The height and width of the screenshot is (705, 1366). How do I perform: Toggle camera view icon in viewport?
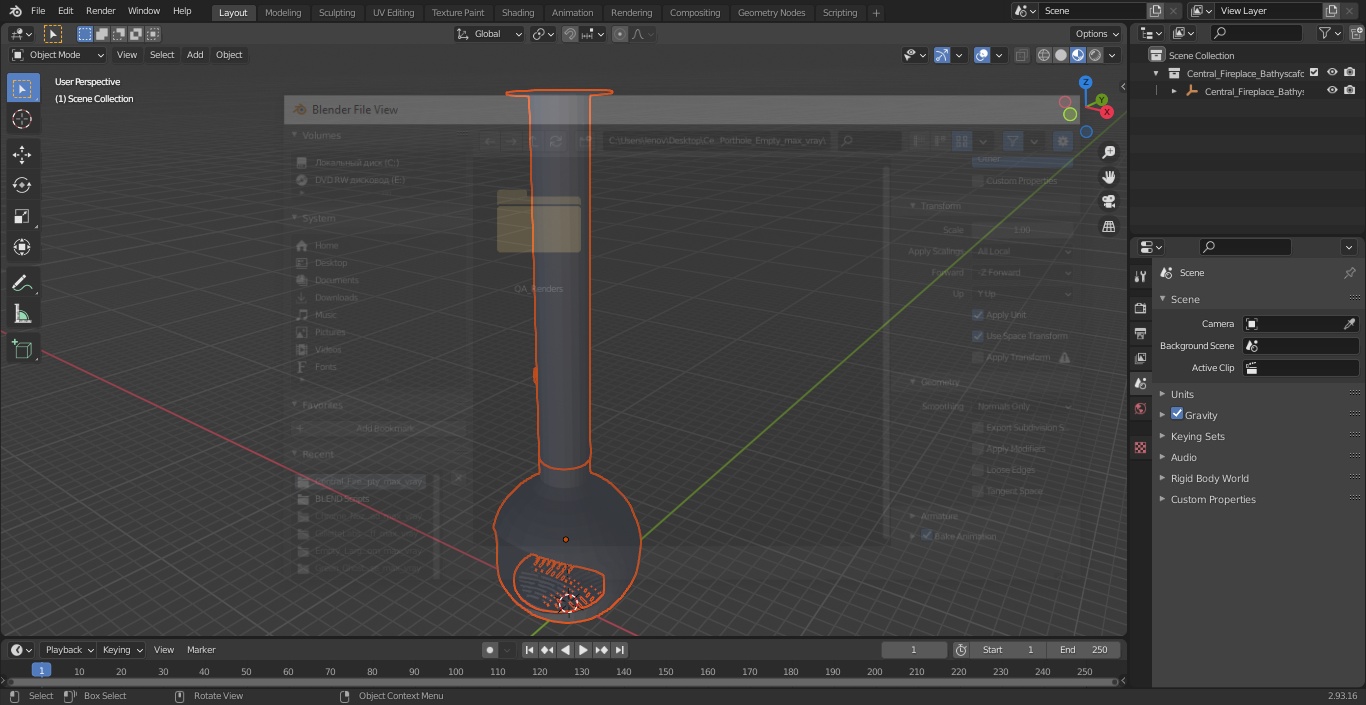click(1108, 202)
